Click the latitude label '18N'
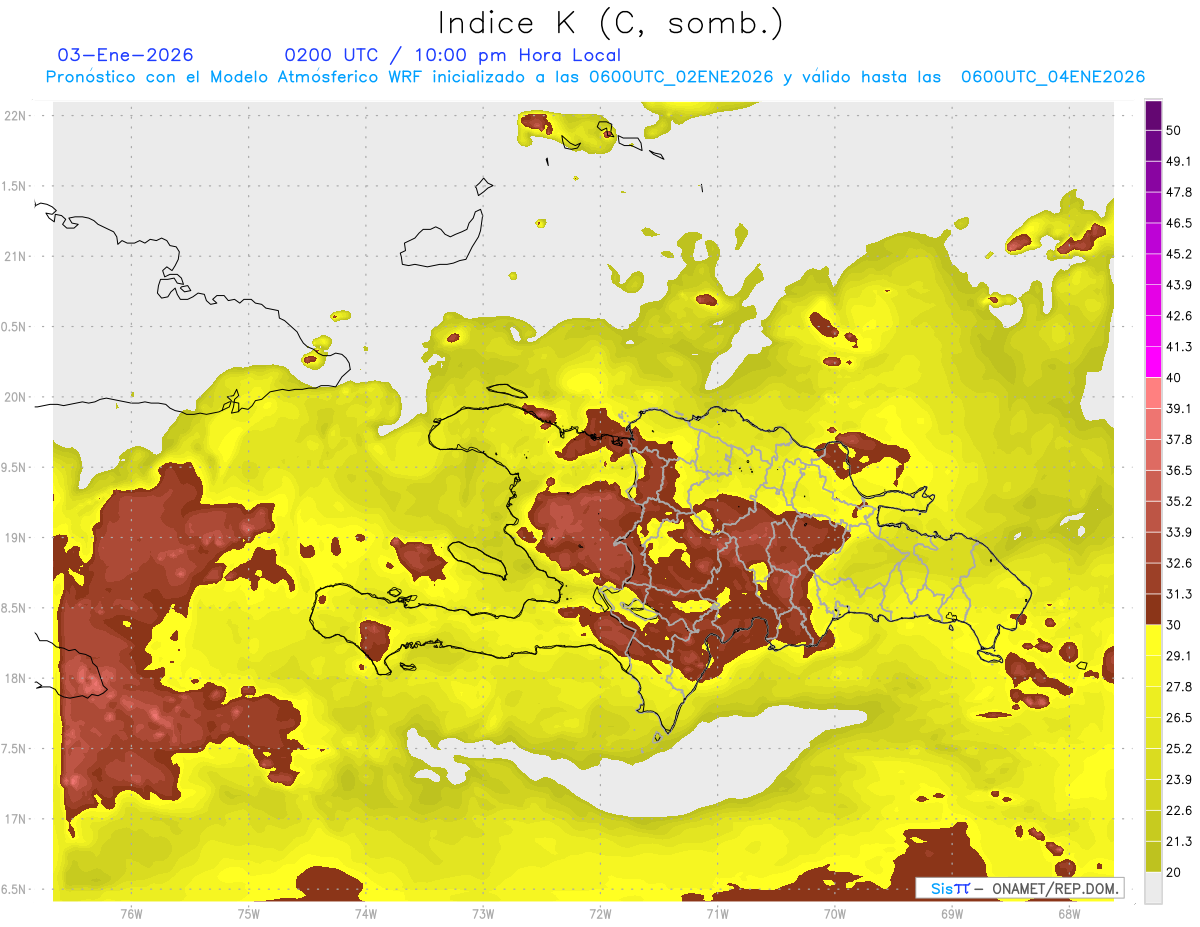1200x927 pixels. 15,679
